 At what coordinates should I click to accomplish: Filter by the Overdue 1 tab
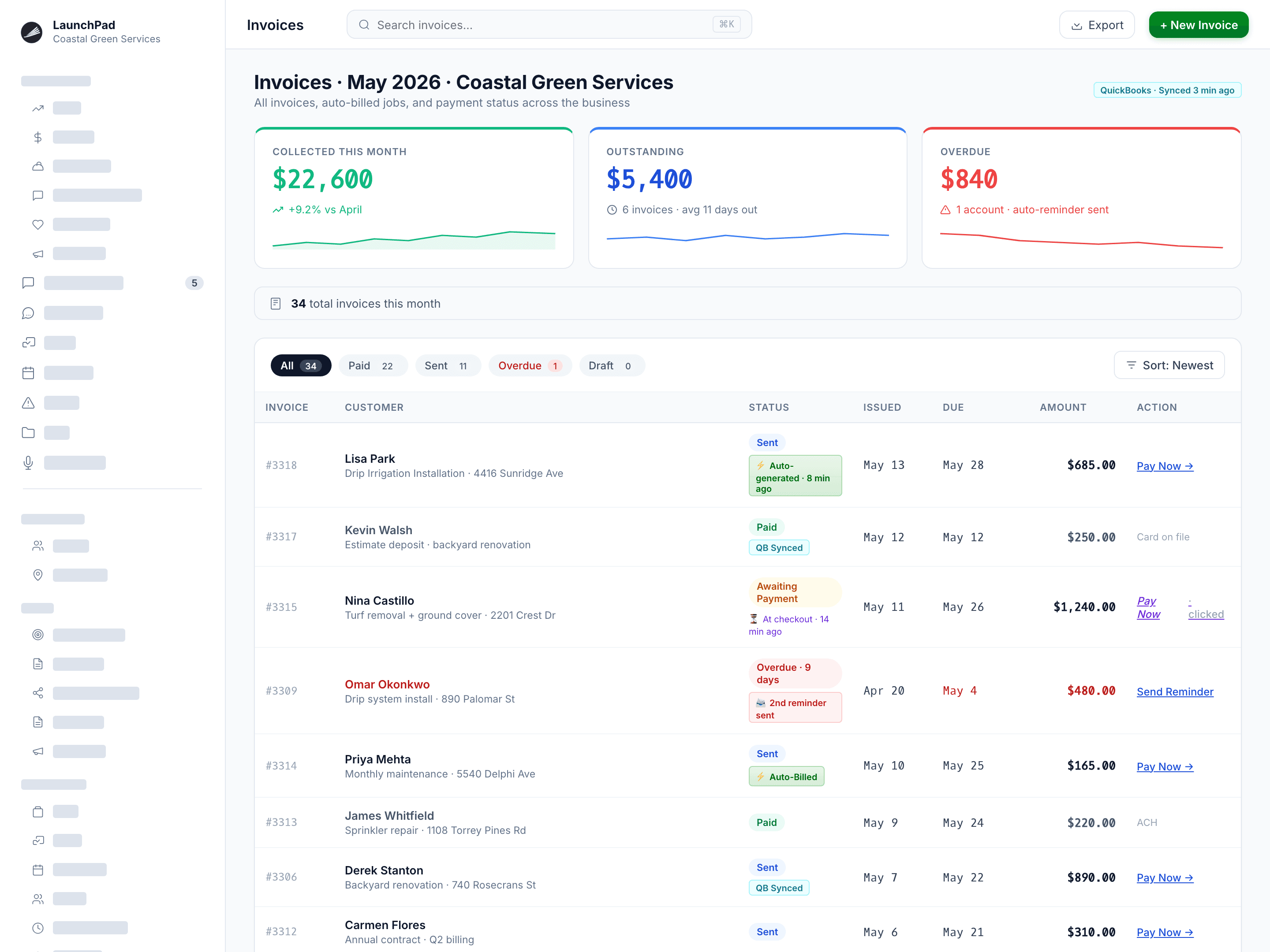(x=530, y=365)
